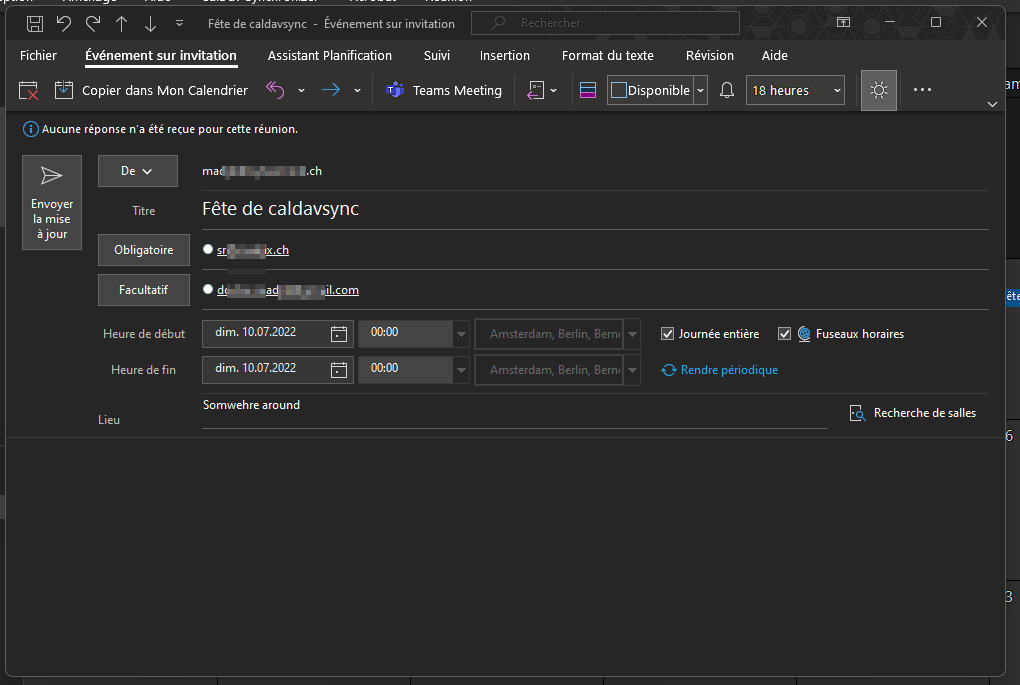This screenshot has width=1020, height=685.
Task: Click the delete event calendar icon
Action: tap(29, 90)
